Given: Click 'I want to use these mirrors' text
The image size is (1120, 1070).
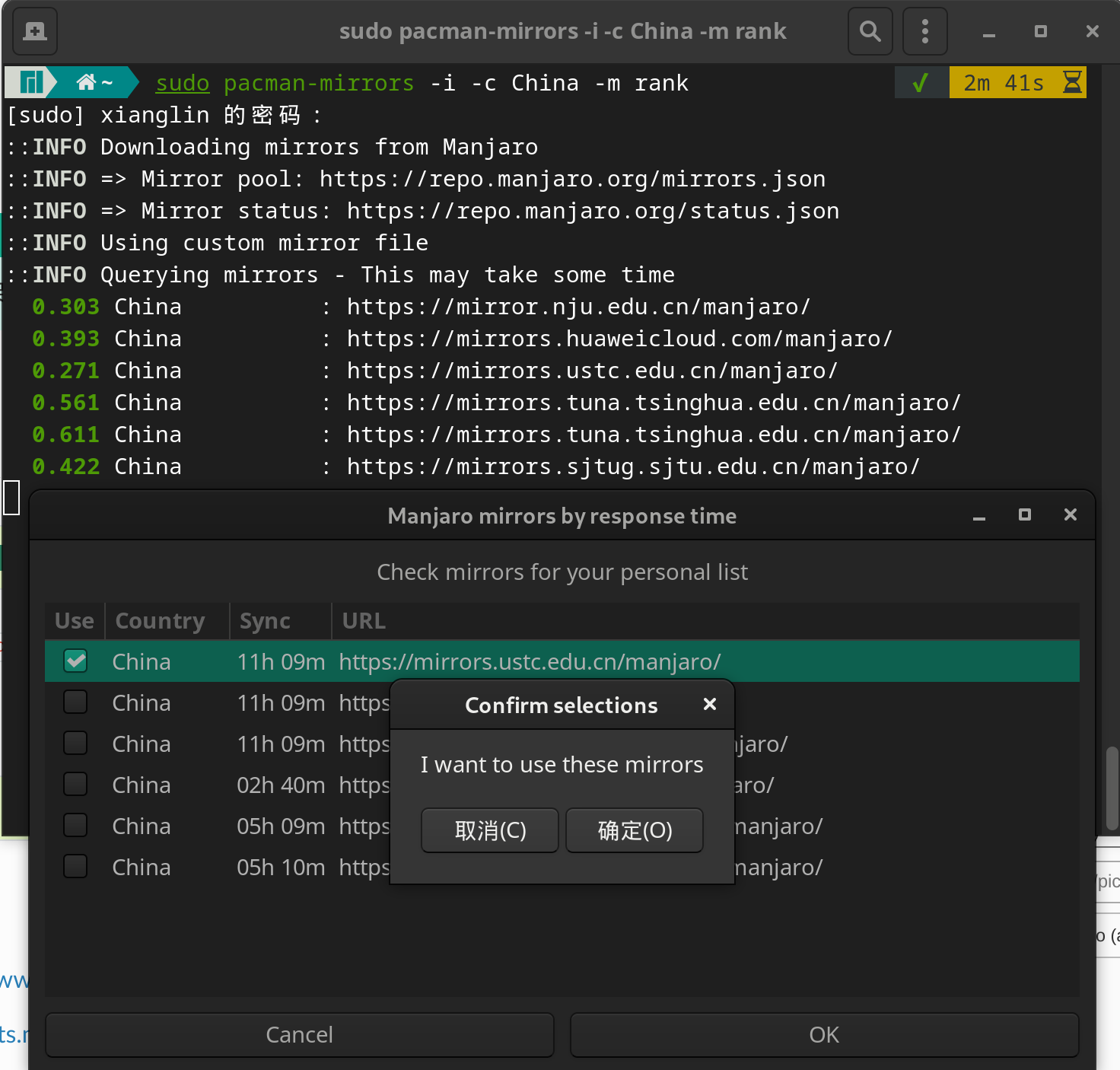Looking at the screenshot, I should tap(562, 765).
